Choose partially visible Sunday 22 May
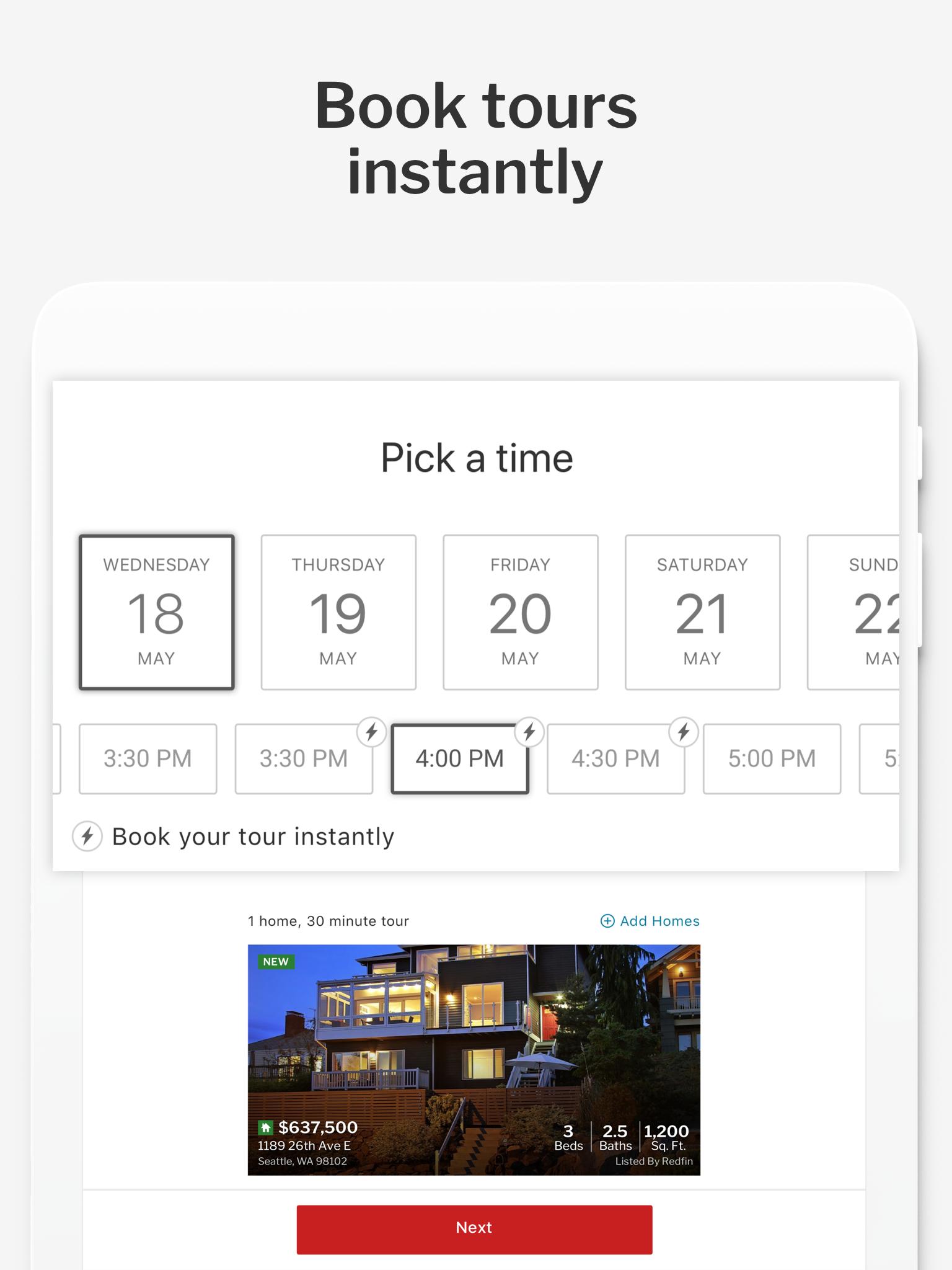The height and width of the screenshot is (1270, 952). (853, 612)
